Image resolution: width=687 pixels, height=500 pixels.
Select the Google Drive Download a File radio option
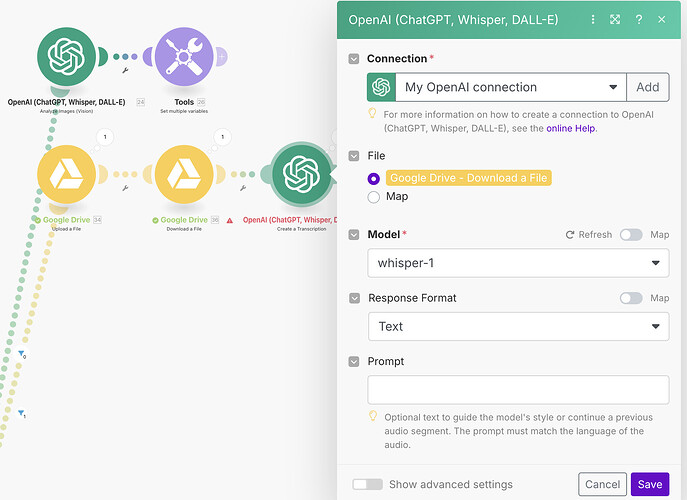(x=374, y=178)
